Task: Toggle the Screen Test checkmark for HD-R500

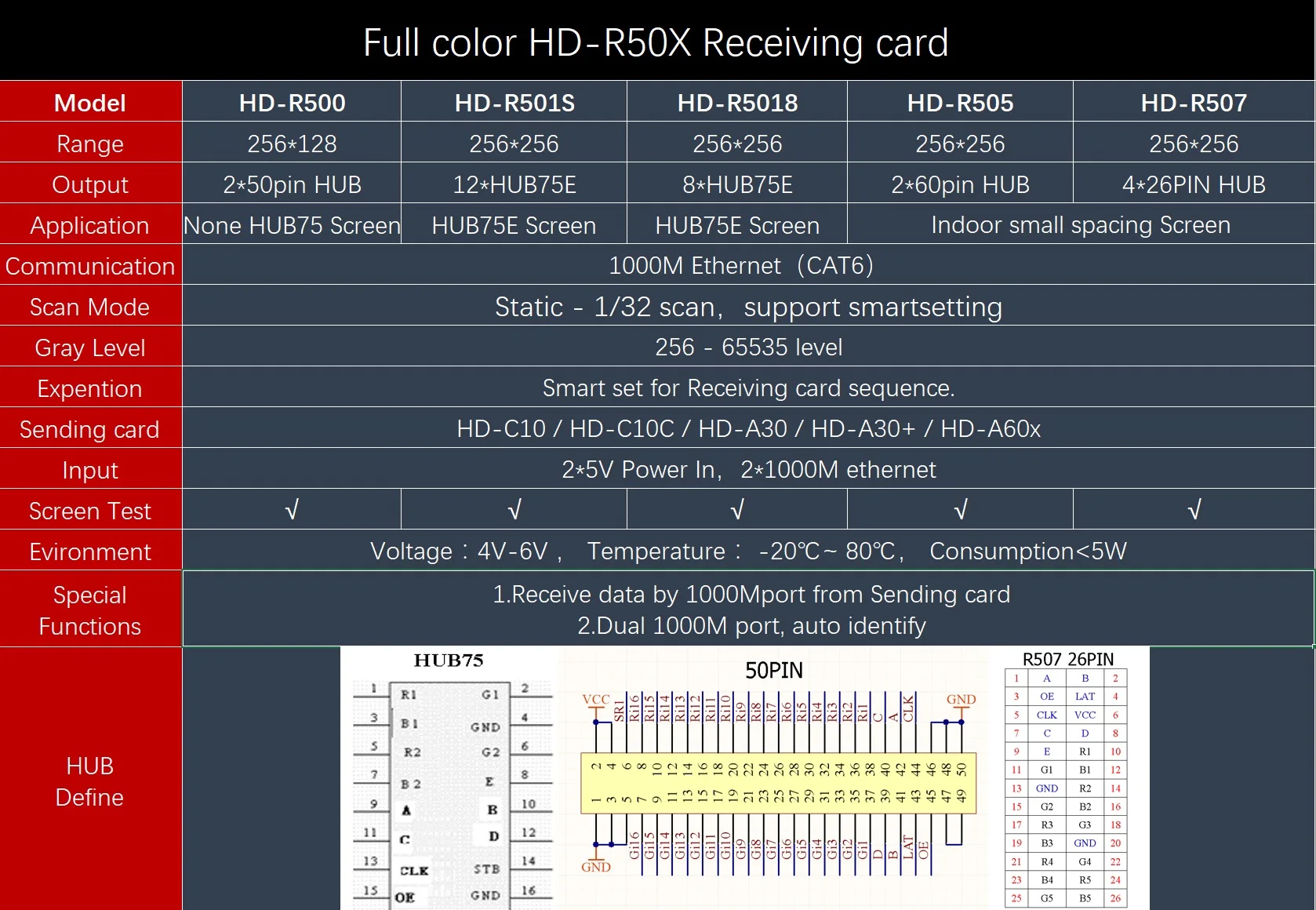Action: (292, 510)
